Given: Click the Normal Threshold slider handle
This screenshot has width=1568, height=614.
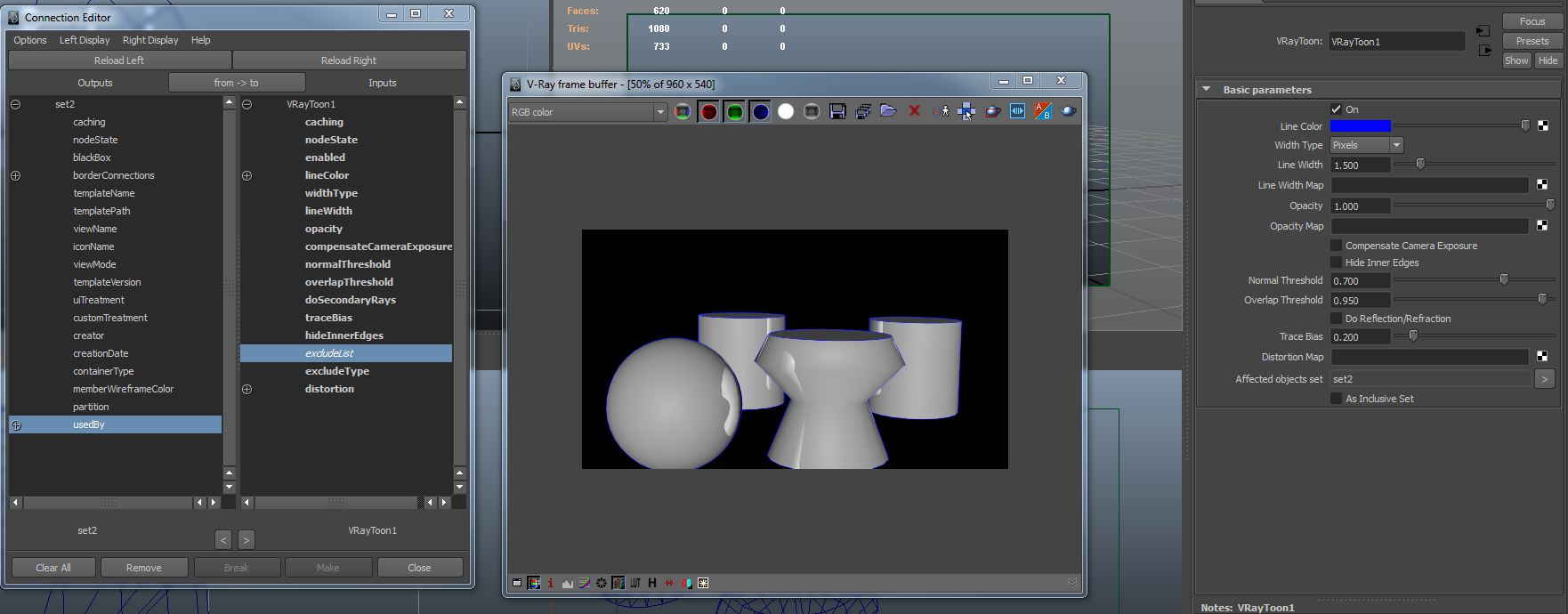Looking at the screenshot, I should pyautogui.click(x=1504, y=279).
